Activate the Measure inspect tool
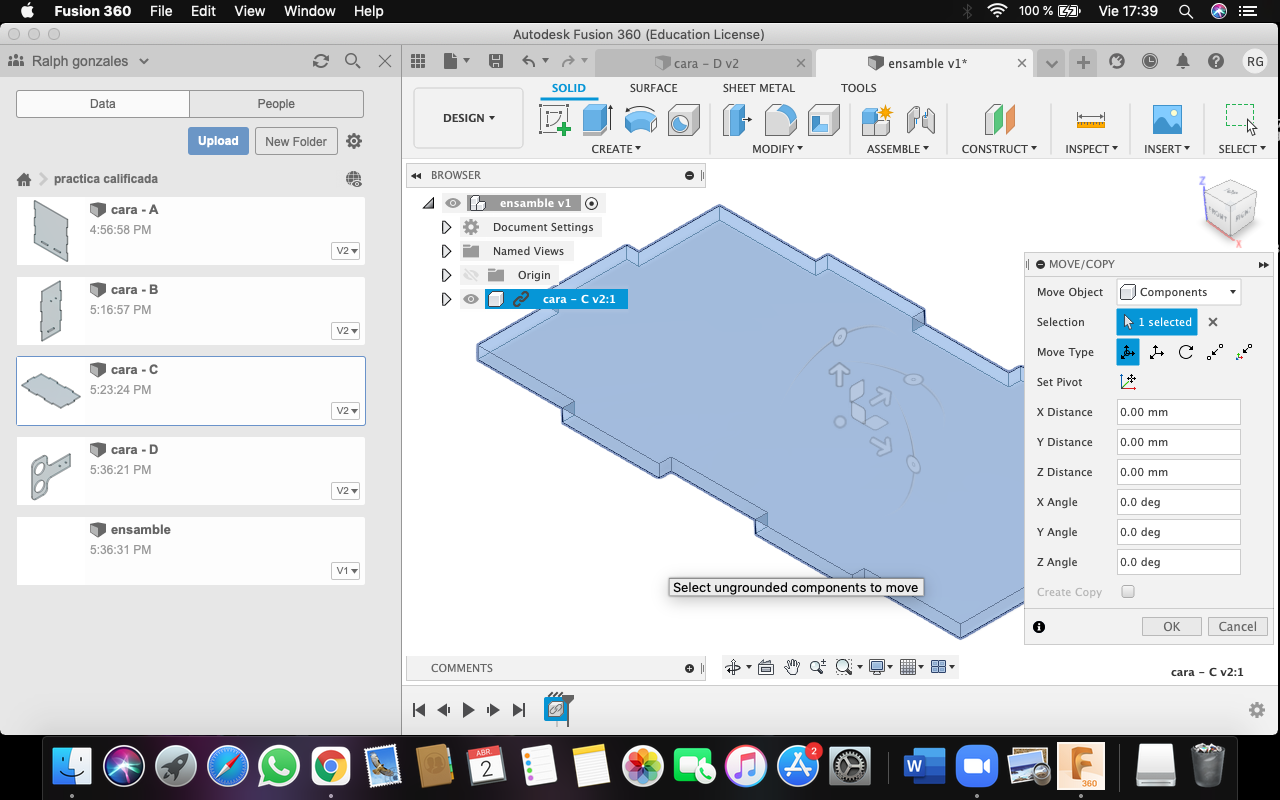1280x800 pixels. pyautogui.click(x=1090, y=120)
